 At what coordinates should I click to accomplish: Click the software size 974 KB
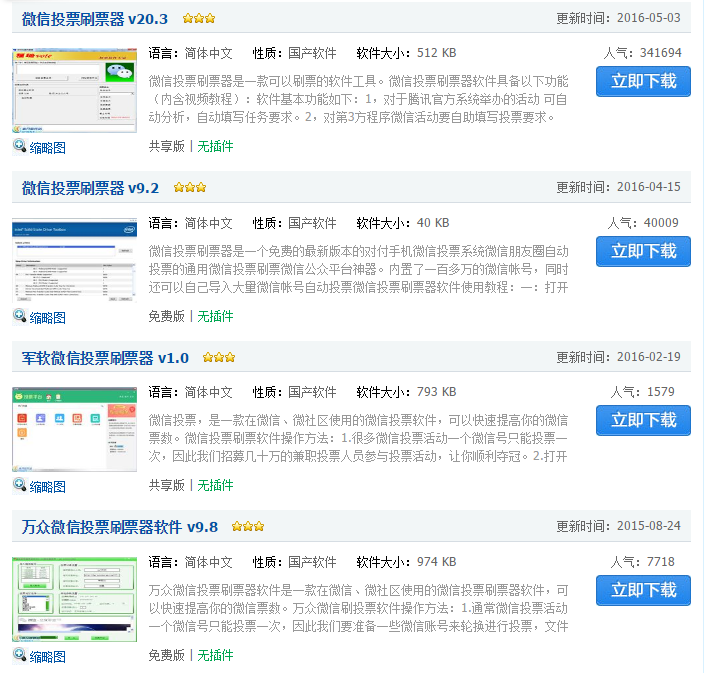click(x=436, y=562)
